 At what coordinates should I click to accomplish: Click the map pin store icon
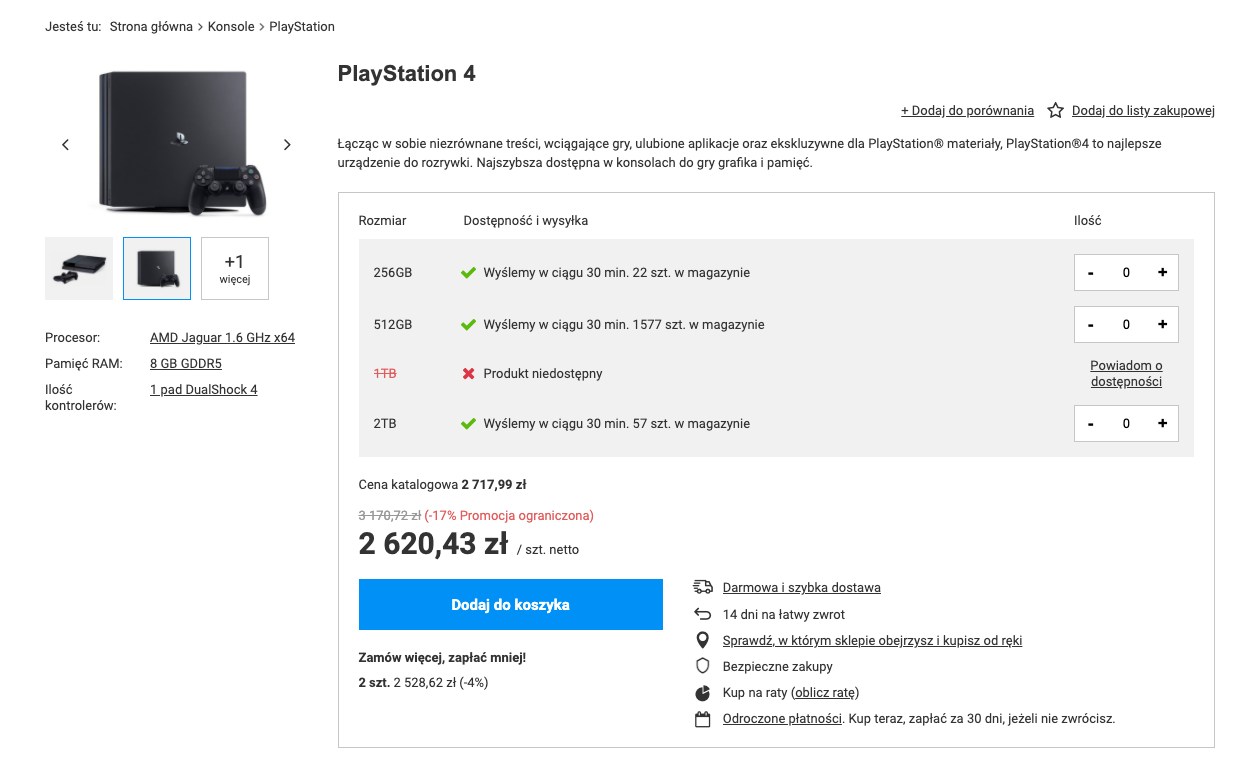[x=703, y=640]
